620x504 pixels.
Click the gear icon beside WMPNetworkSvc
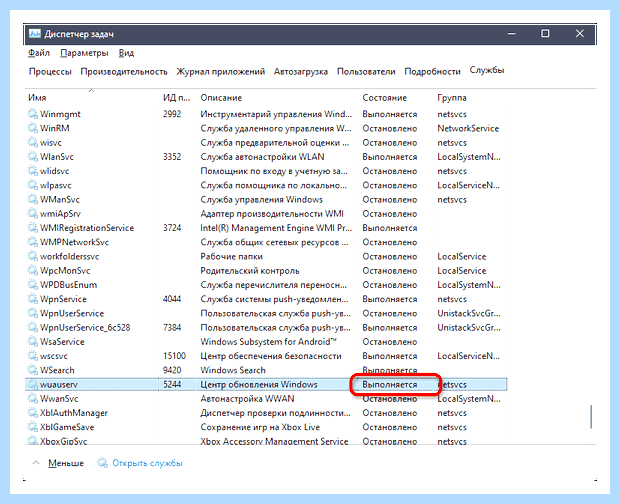(32, 242)
